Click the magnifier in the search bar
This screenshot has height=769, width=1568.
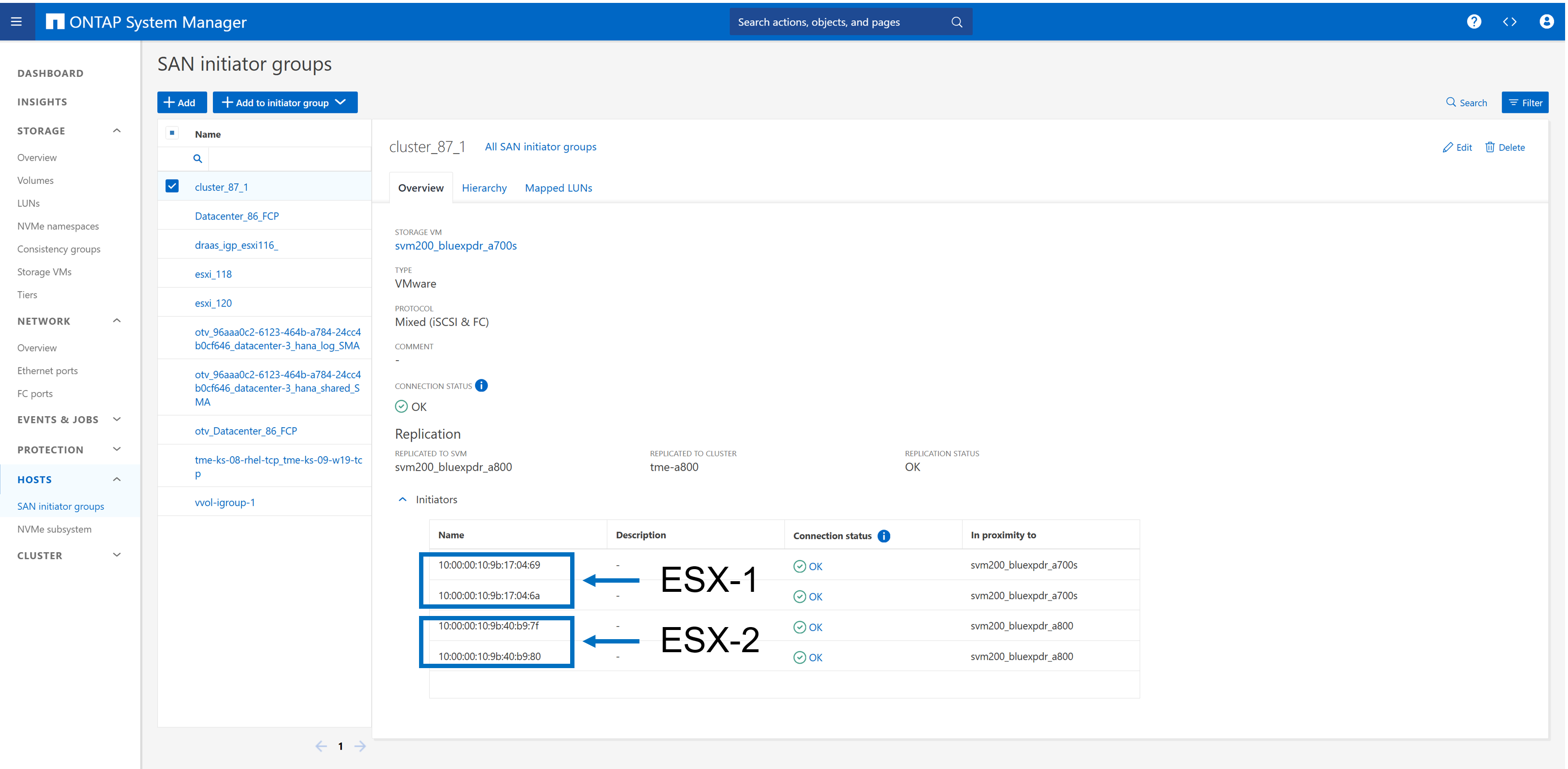(957, 22)
